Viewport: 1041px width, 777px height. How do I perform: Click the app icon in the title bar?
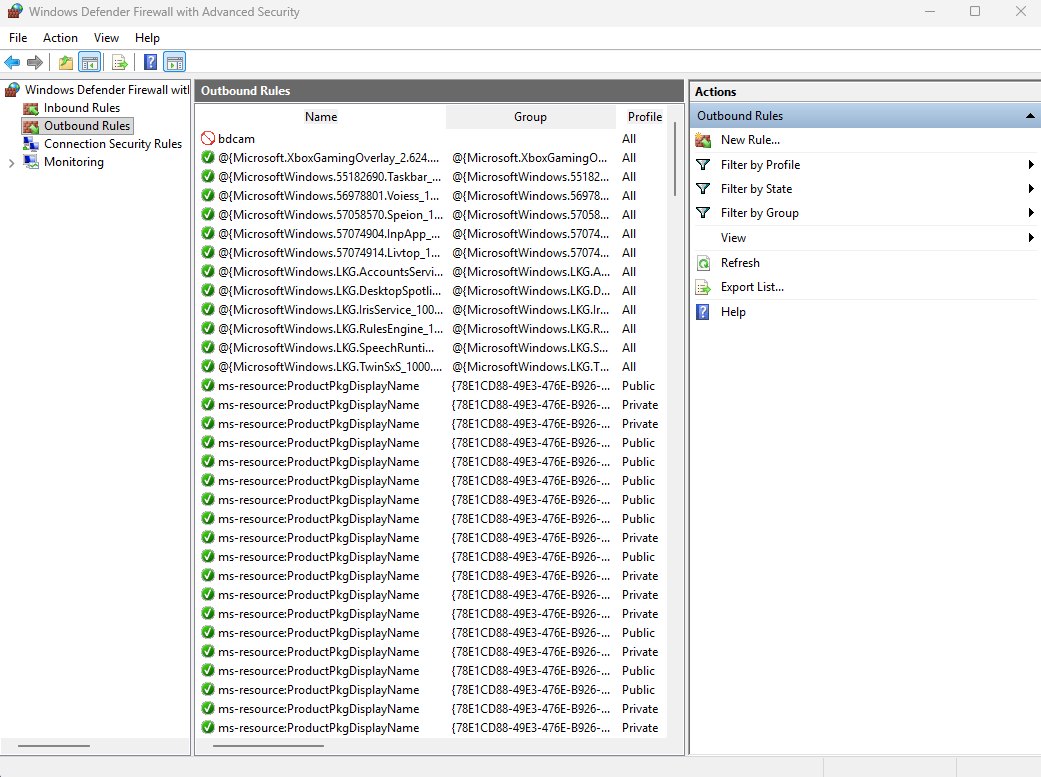[15, 11]
